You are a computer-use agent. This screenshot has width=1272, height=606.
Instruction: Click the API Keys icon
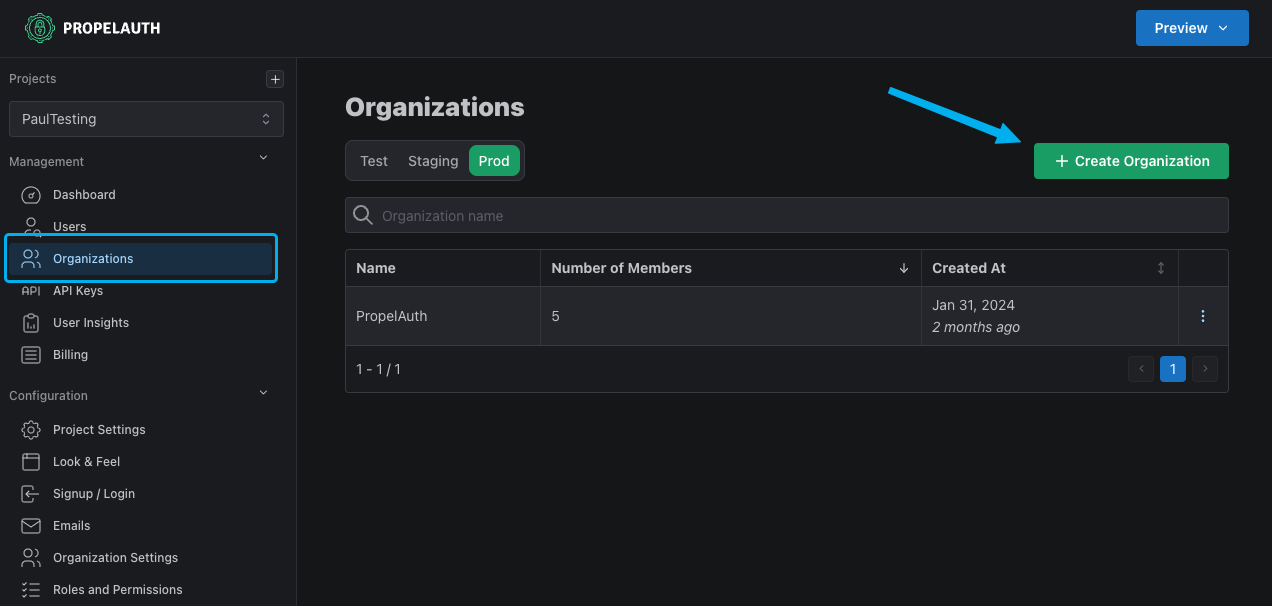[x=31, y=291]
